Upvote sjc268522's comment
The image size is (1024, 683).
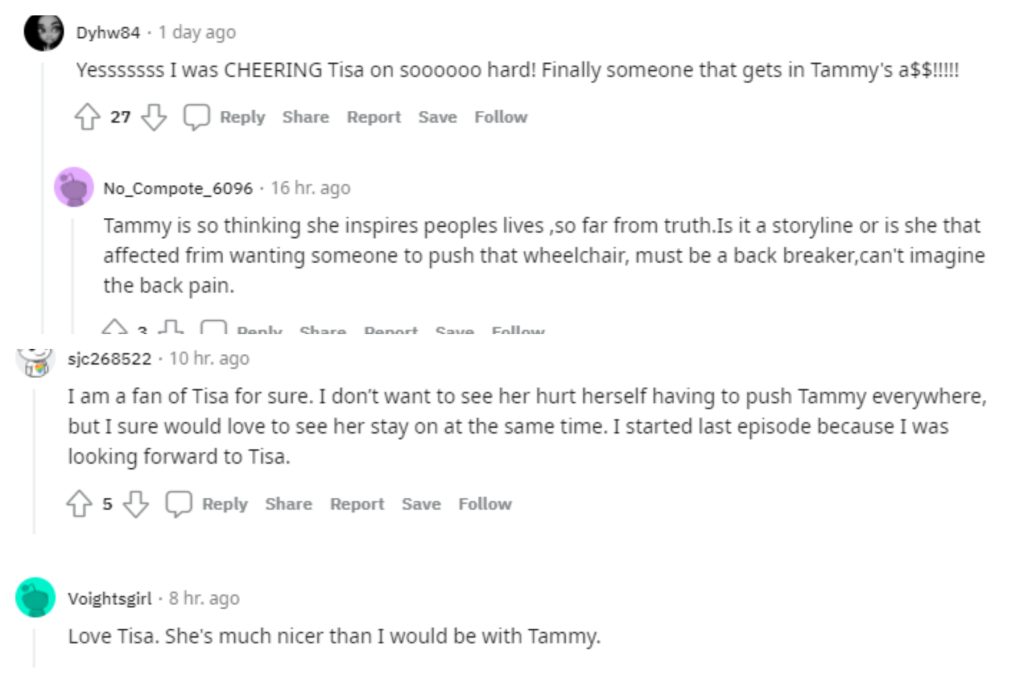pos(80,504)
